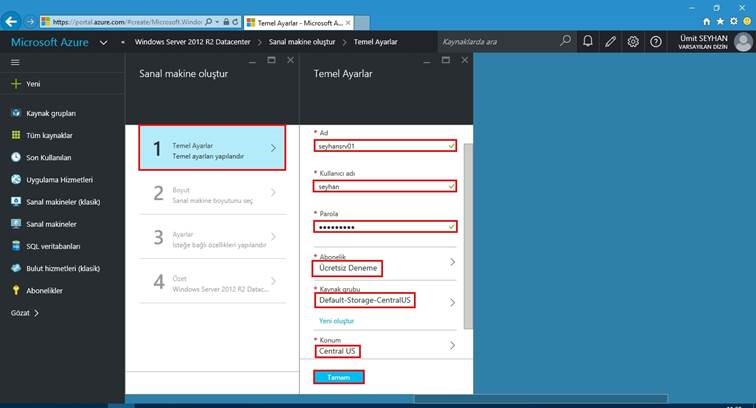Toggle the hamburger menu in sidebar

(x=15, y=62)
